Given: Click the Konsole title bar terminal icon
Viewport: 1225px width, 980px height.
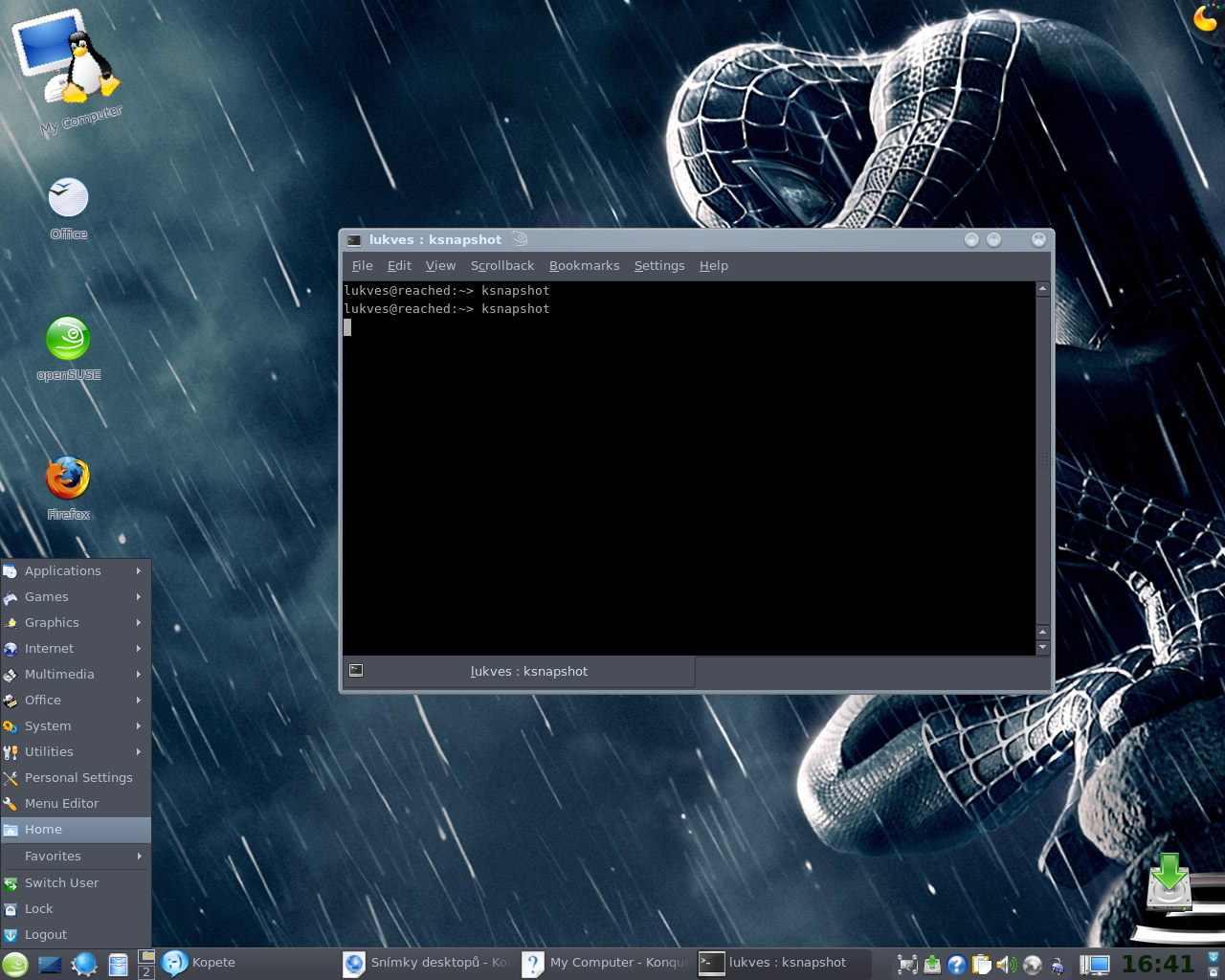Looking at the screenshot, I should [x=354, y=240].
